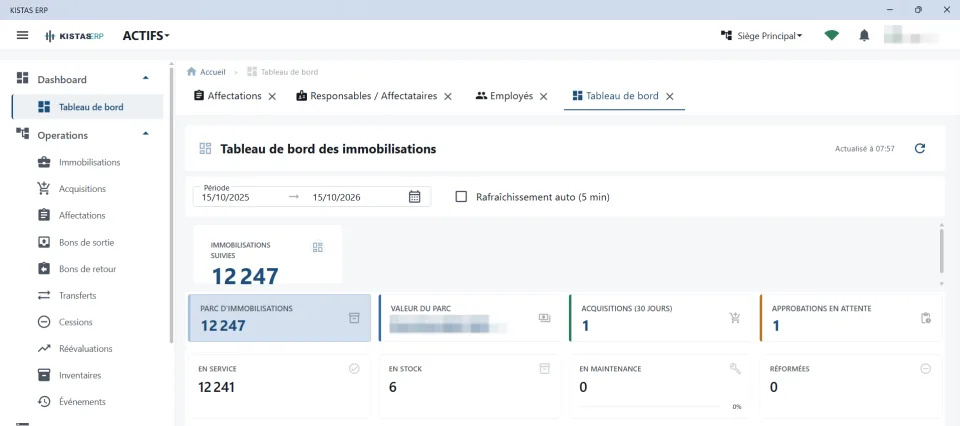Click the Immobilisations briefcase icon
The image size is (960, 426).
pyautogui.click(x=43, y=162)
